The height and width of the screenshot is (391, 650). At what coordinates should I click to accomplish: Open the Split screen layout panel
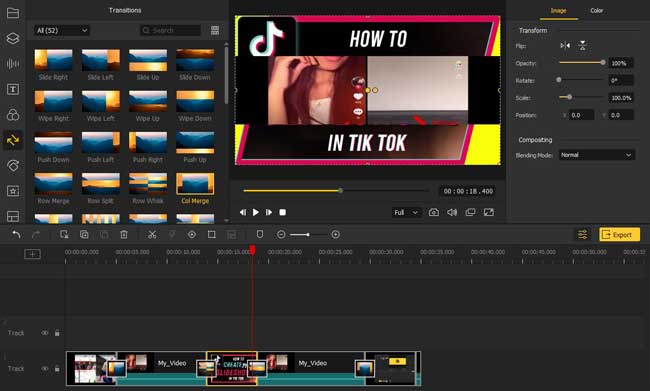[13, 216]
